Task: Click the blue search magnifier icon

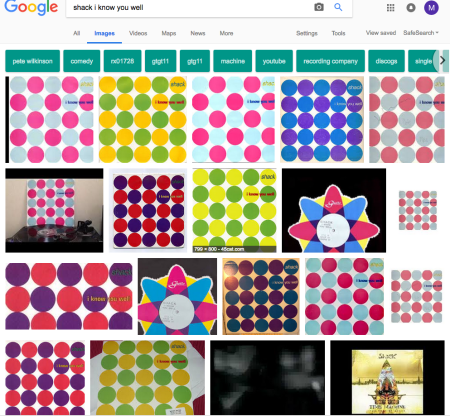Action: [x=338, y=7]
